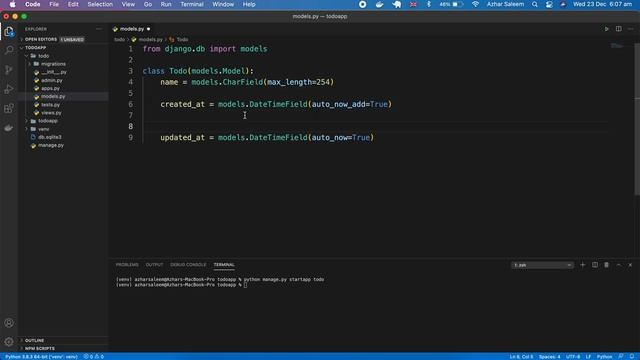Click the editor vertical scrollbar

pos(637,119)
